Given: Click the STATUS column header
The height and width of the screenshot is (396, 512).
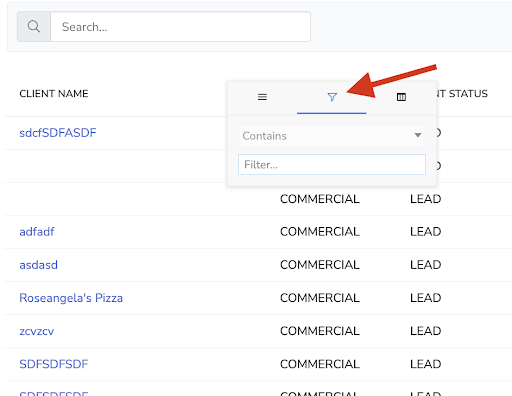Looking at the screenshot, I should pyautogui.click(x=468, y=94).
